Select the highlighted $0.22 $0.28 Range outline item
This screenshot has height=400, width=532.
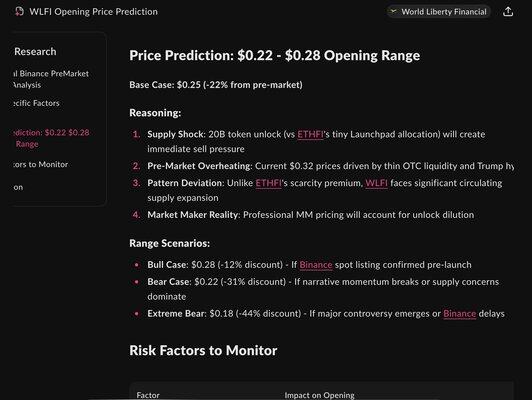(51, 138)
